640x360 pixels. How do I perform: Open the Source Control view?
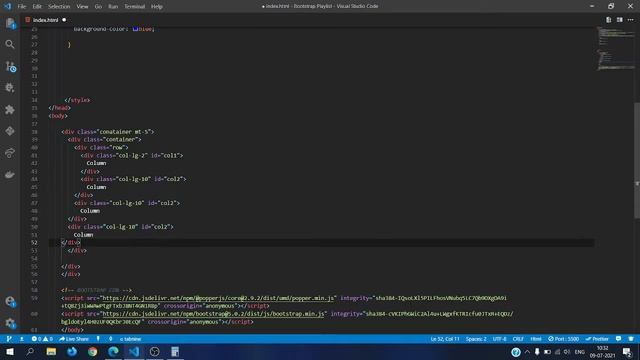pyautogui.click(x=11, y=66)
